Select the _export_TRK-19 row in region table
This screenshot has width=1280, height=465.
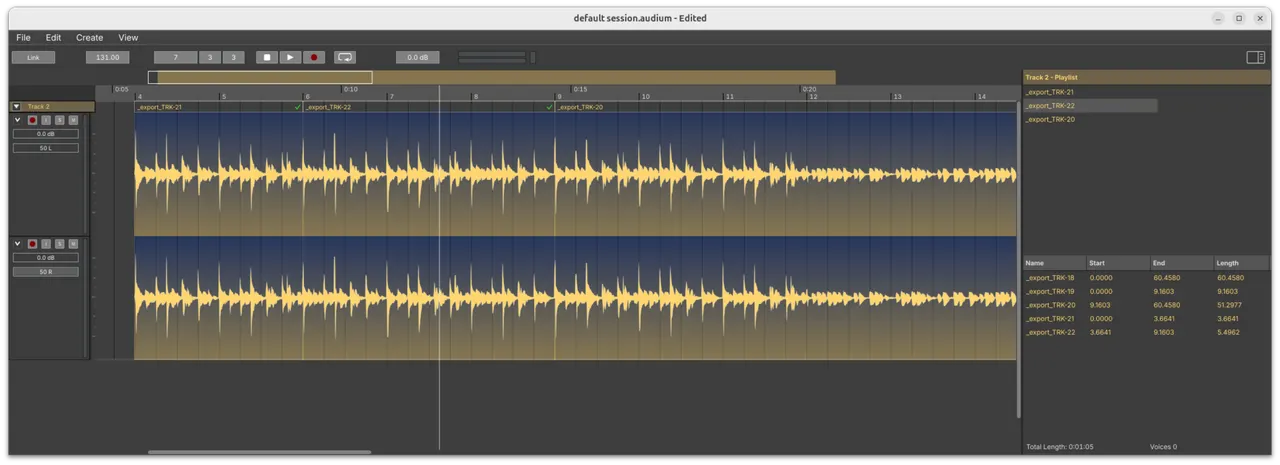[1147, 292]
